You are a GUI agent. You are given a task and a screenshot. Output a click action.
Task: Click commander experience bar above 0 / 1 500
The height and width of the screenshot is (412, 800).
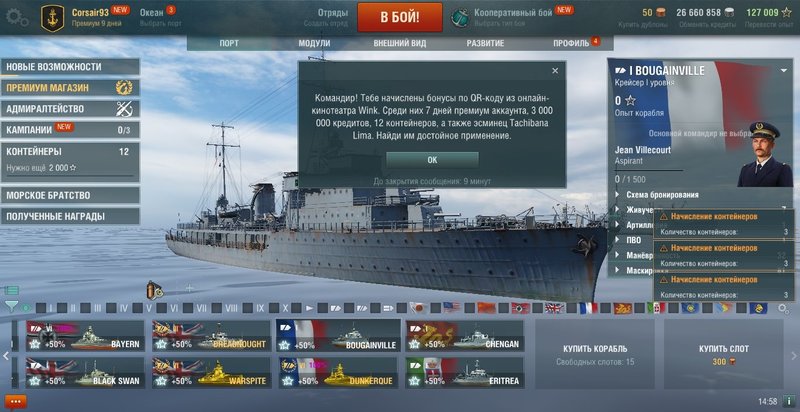(648, 170)
